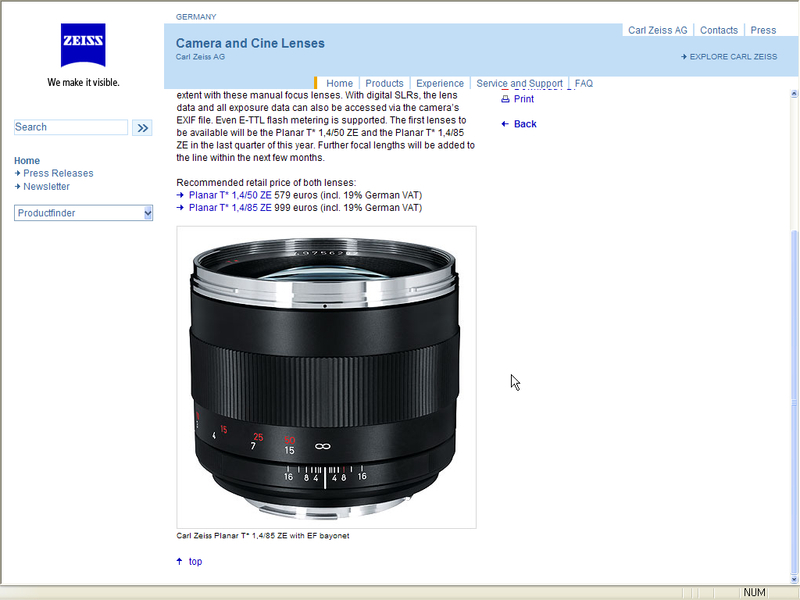The image size is (800, 600).
Task: Open Newsletter in the sidebar
Action: click(46, 187)
